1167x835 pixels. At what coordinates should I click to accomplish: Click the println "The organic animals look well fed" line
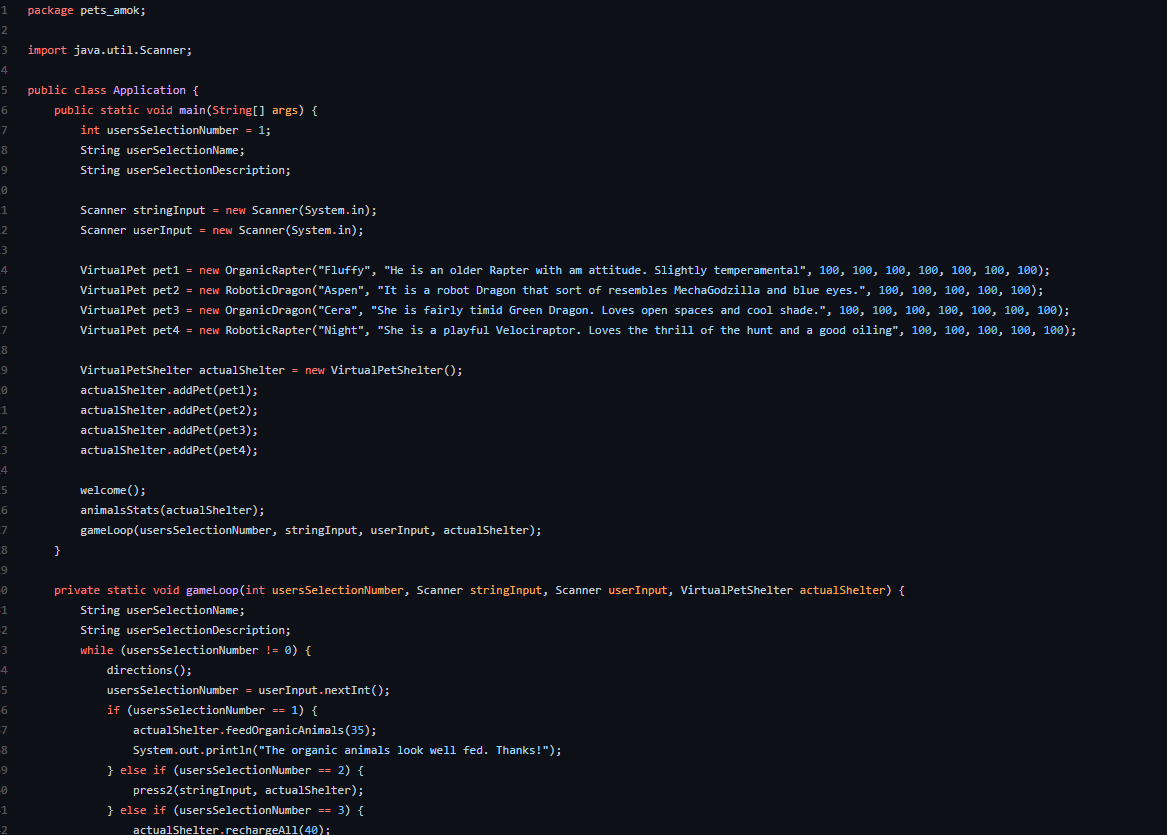(x=347, y=751)
